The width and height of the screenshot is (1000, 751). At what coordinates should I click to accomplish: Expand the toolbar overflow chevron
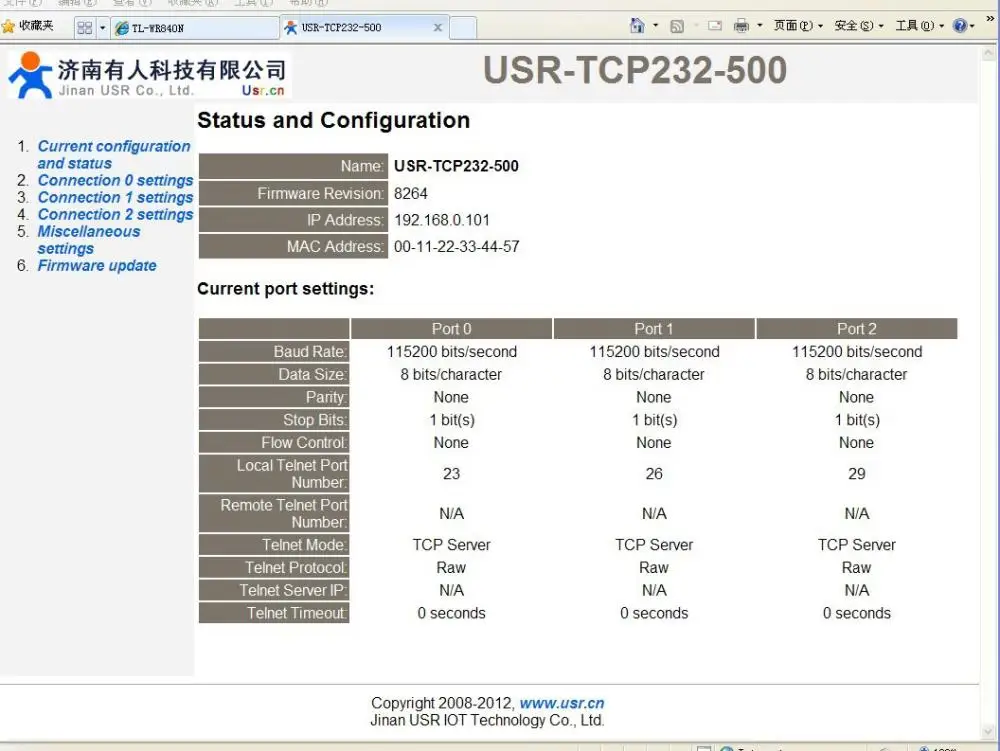pos(990,19)
